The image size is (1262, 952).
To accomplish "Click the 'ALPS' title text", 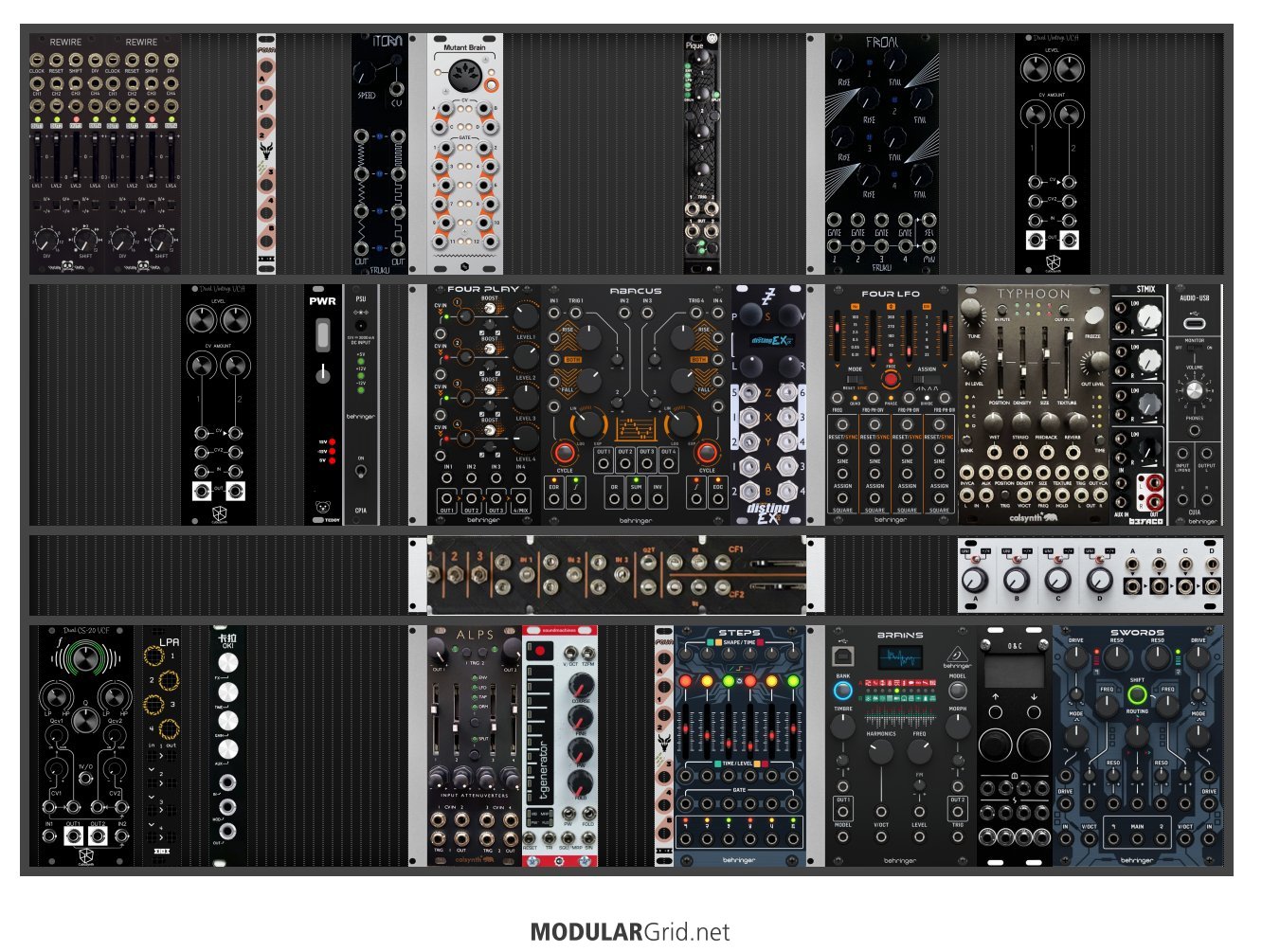I will click(475, 635).
